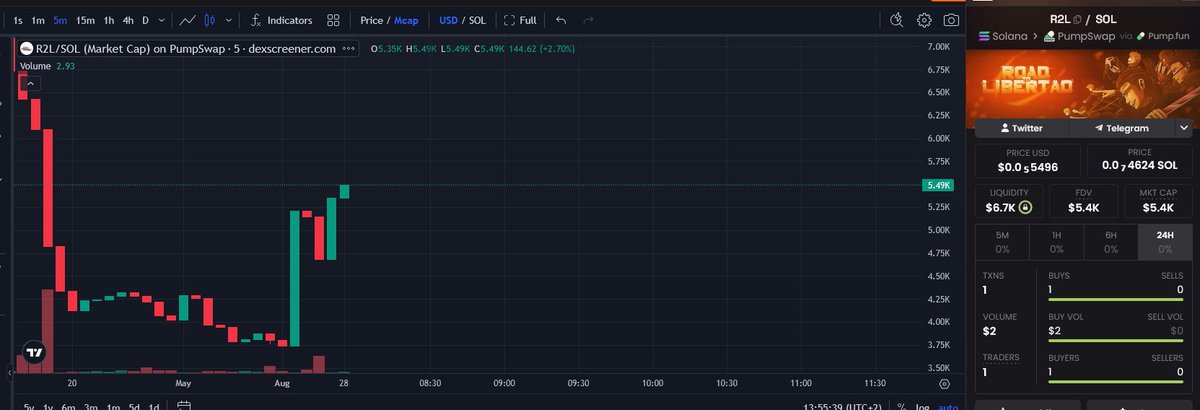This screenshot has width=1200, height=410.
Task: Toggle the percent scale
Action: 902,406
